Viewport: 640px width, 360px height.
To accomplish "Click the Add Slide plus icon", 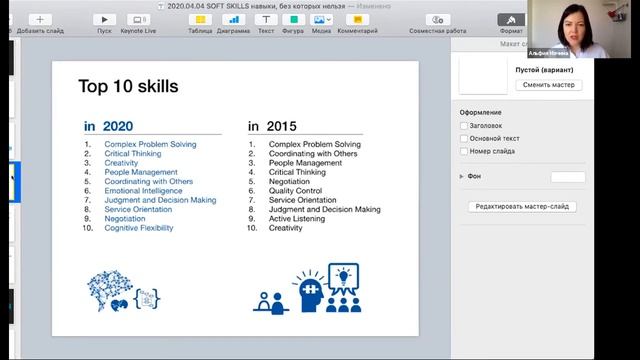I will coord(40,20).
